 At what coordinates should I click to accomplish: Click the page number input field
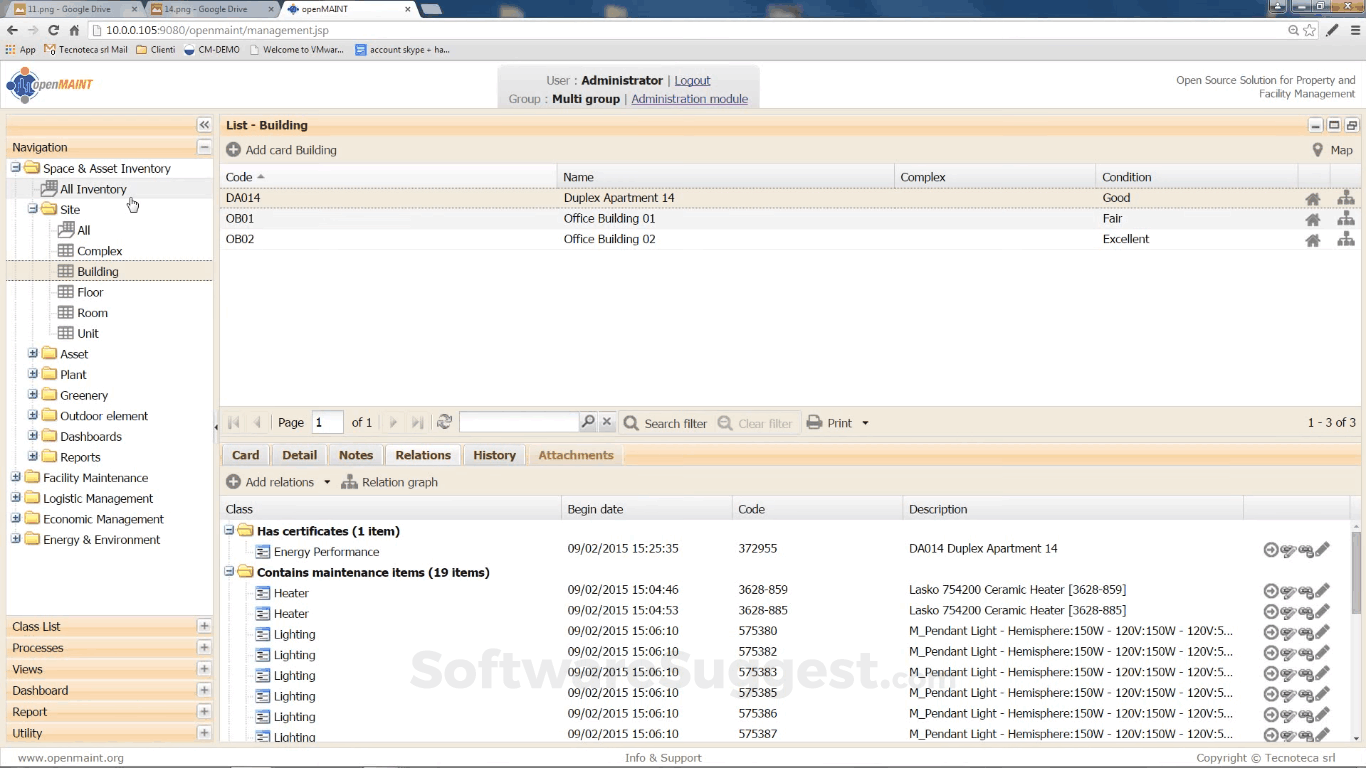tap(327, 423)
